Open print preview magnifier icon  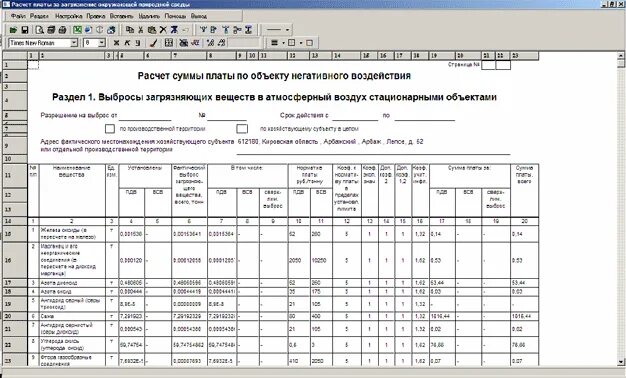[40, 30]
